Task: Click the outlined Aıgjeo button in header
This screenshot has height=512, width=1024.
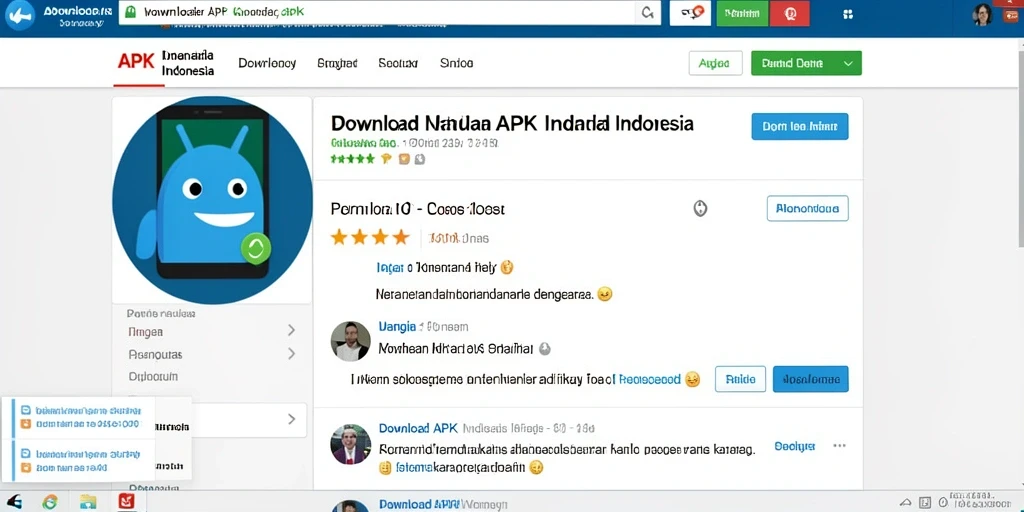Action: (715, 63)
